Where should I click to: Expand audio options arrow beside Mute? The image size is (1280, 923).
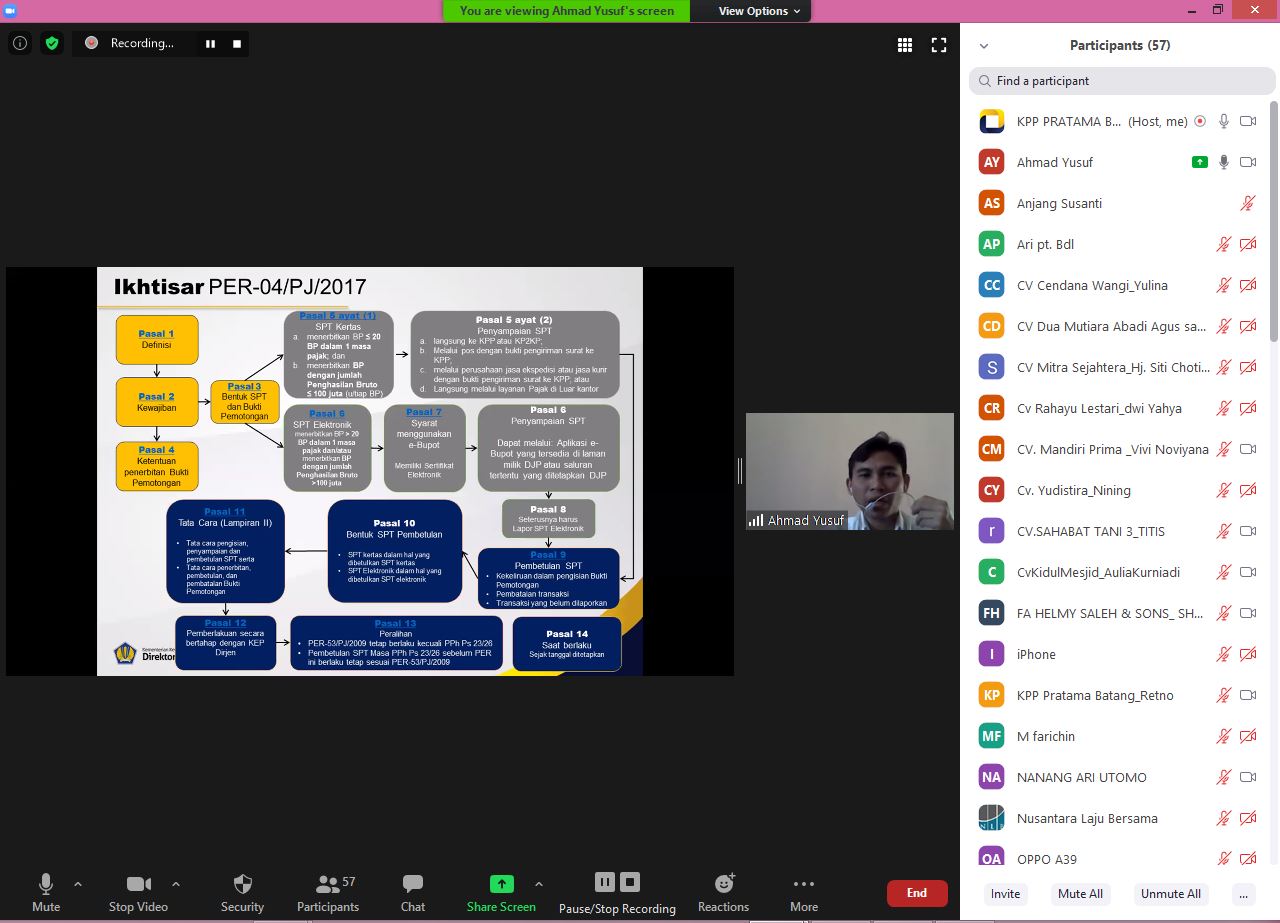pyautogui.click(x=78, y=884)
